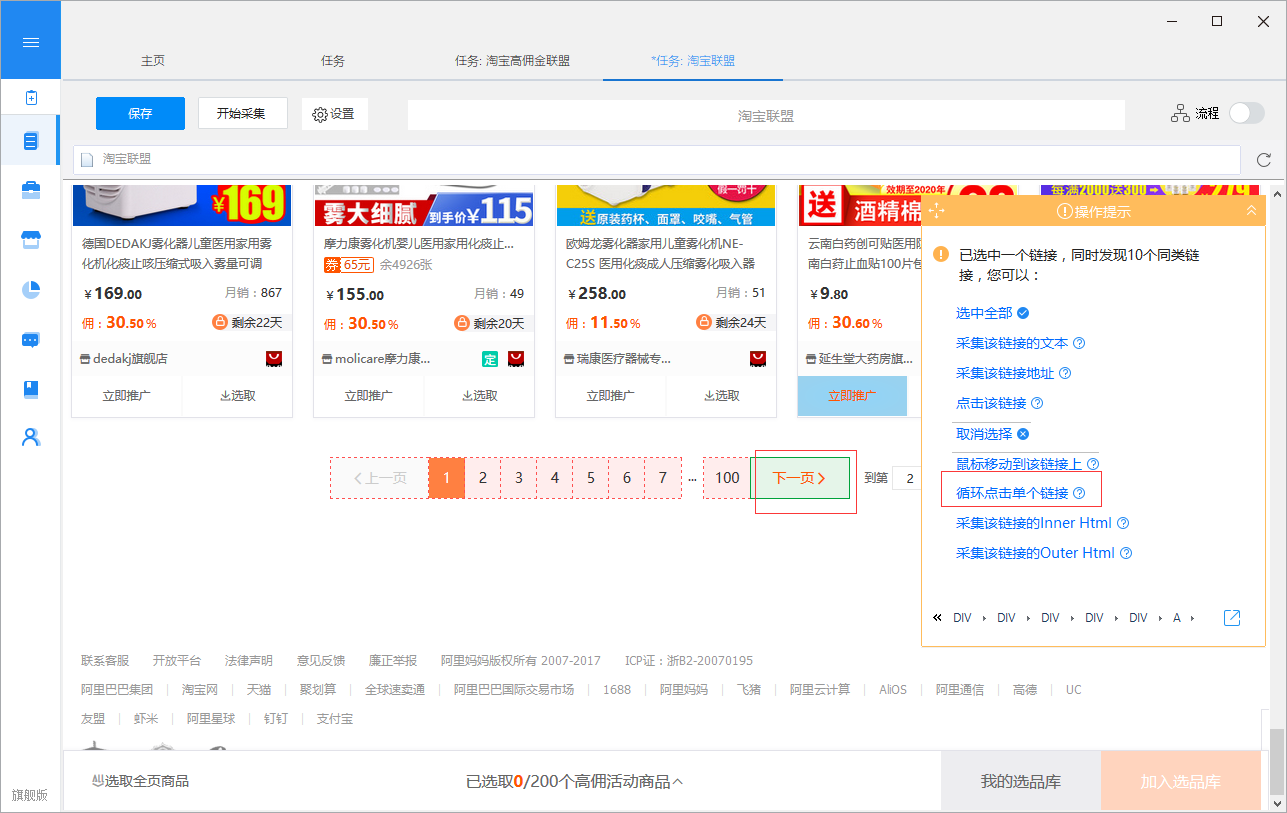Click the 上一页 previous page button
Viewport: 1287px width, 813px height.
tap(380, 478)
